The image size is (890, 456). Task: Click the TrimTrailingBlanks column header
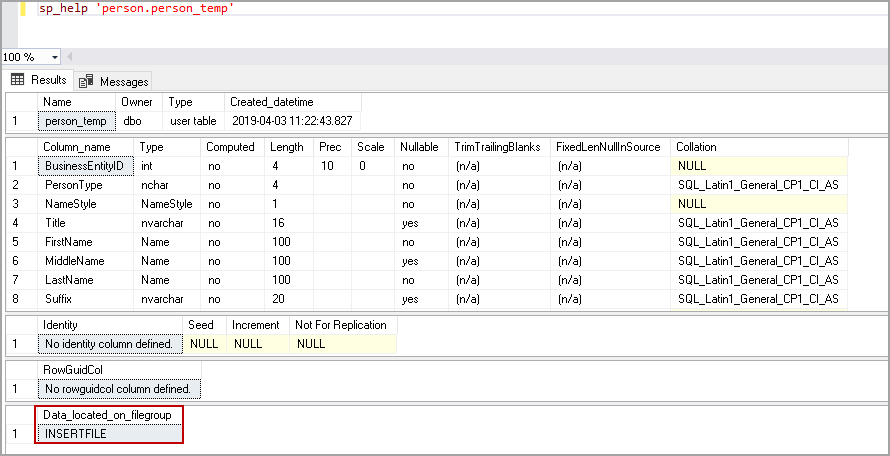click(498, 147)
